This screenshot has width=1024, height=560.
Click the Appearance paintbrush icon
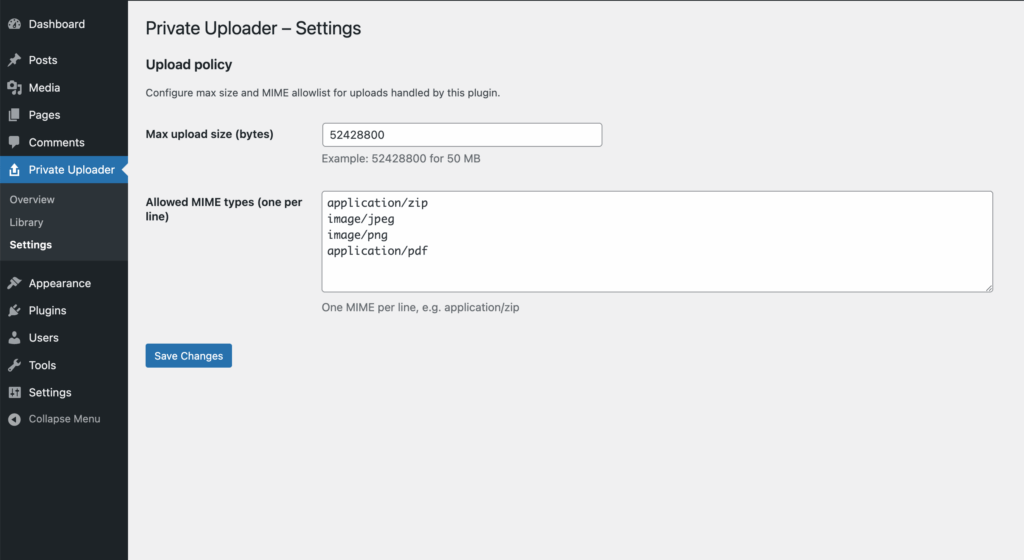click(14, 283)
